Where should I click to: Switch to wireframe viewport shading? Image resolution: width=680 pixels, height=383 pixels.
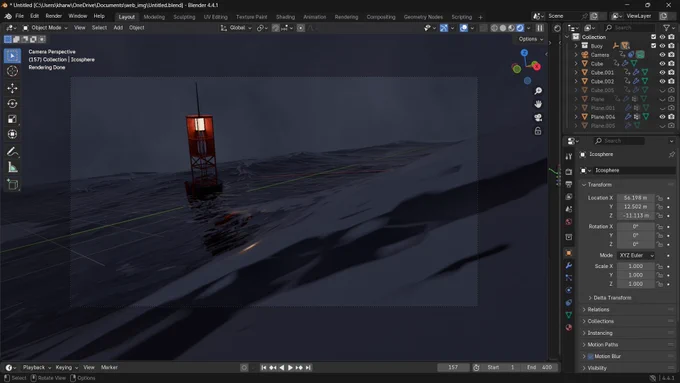[x=494, y=28]
